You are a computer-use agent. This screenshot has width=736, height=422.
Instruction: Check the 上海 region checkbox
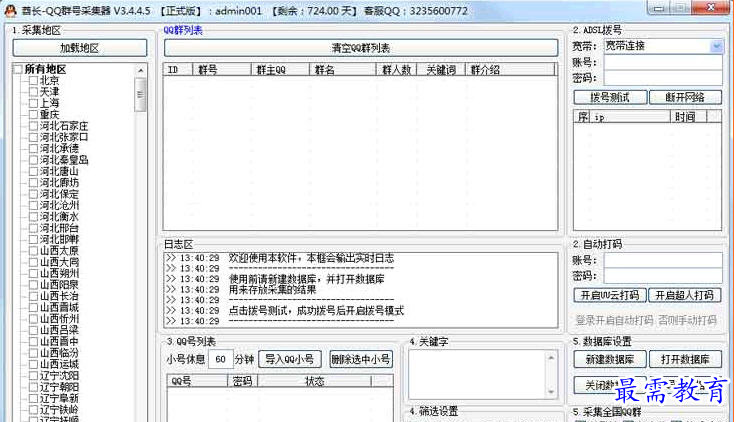[33, 103]
